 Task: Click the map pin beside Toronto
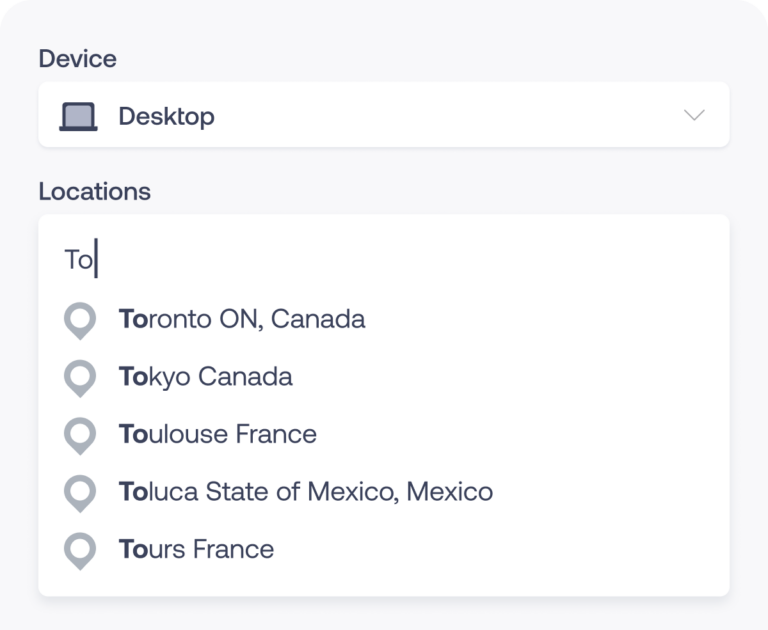(x=79, y=321)
